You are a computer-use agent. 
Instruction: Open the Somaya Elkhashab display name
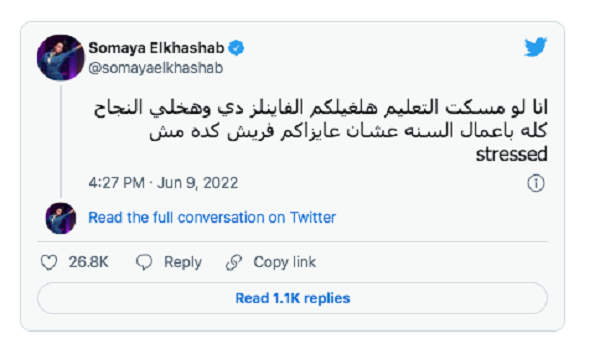tap(156, 48)
